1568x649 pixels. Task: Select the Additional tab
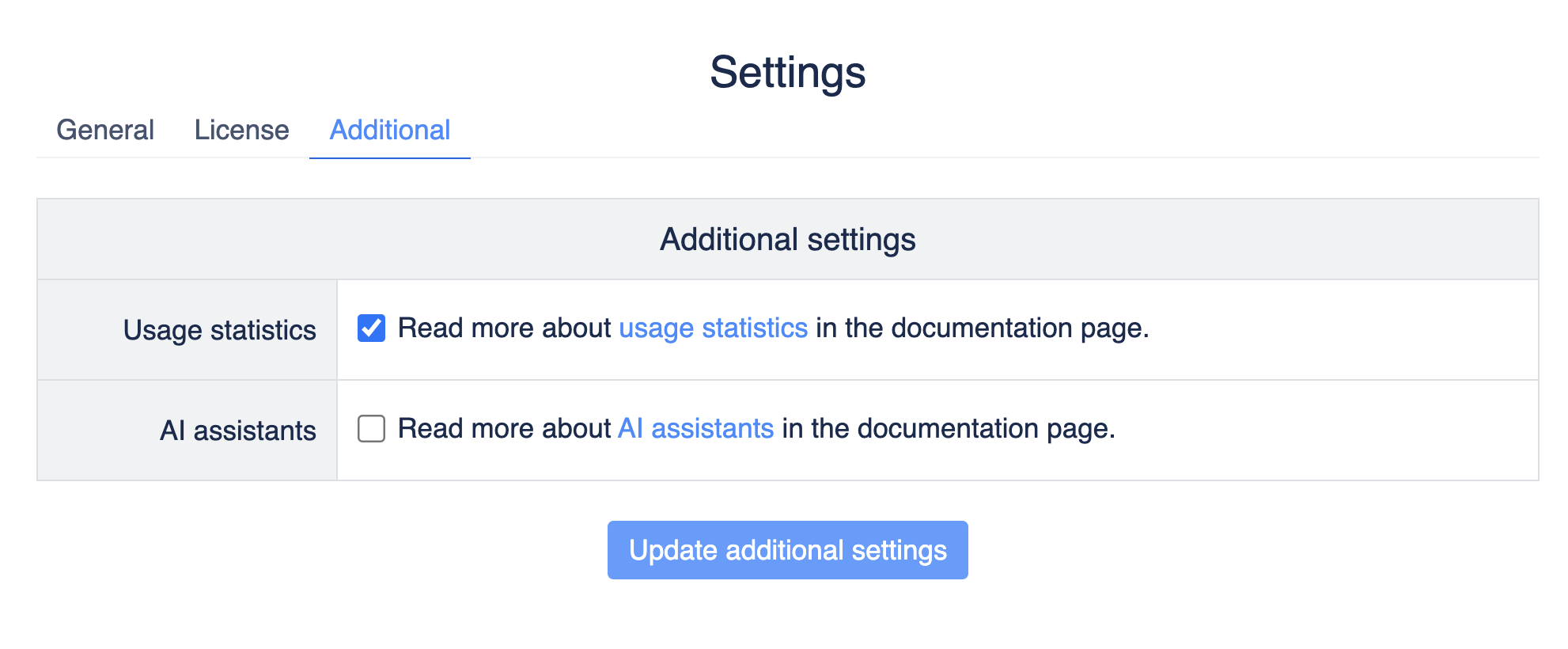coord(389,129)
